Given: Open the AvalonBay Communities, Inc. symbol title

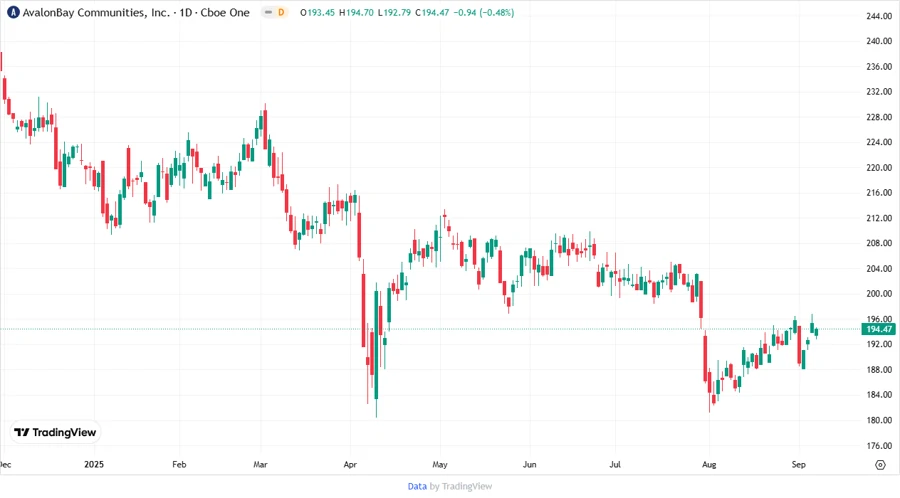Looking at the screenshot, I should pyautogui.click(x=96, y=12).
